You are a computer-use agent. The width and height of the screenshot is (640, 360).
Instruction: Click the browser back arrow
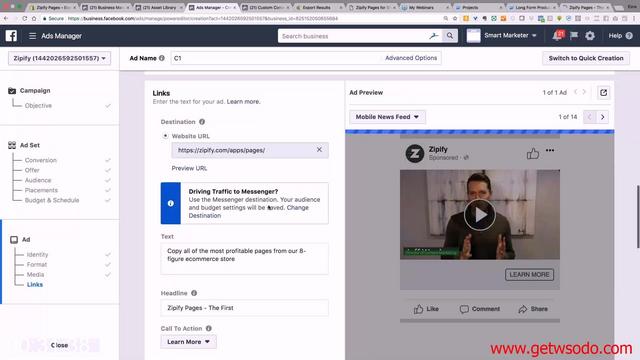click(6, 18)
